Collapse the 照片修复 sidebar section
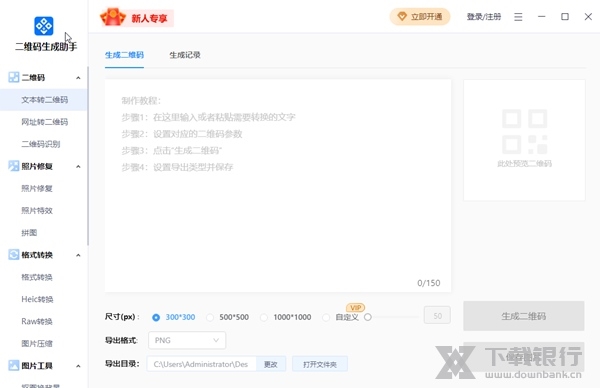Viewport: 600px width, 388px height. click(x=78, y=166)
